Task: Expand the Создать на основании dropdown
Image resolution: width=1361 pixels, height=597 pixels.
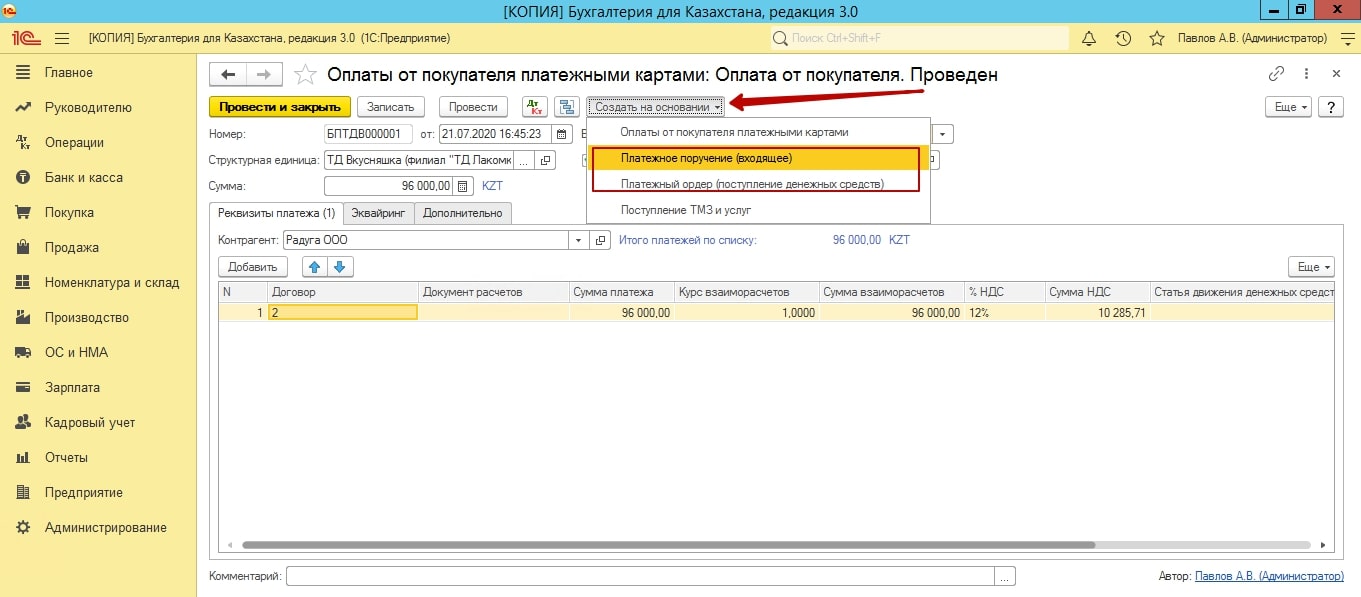Action: [x=658, y=107]
